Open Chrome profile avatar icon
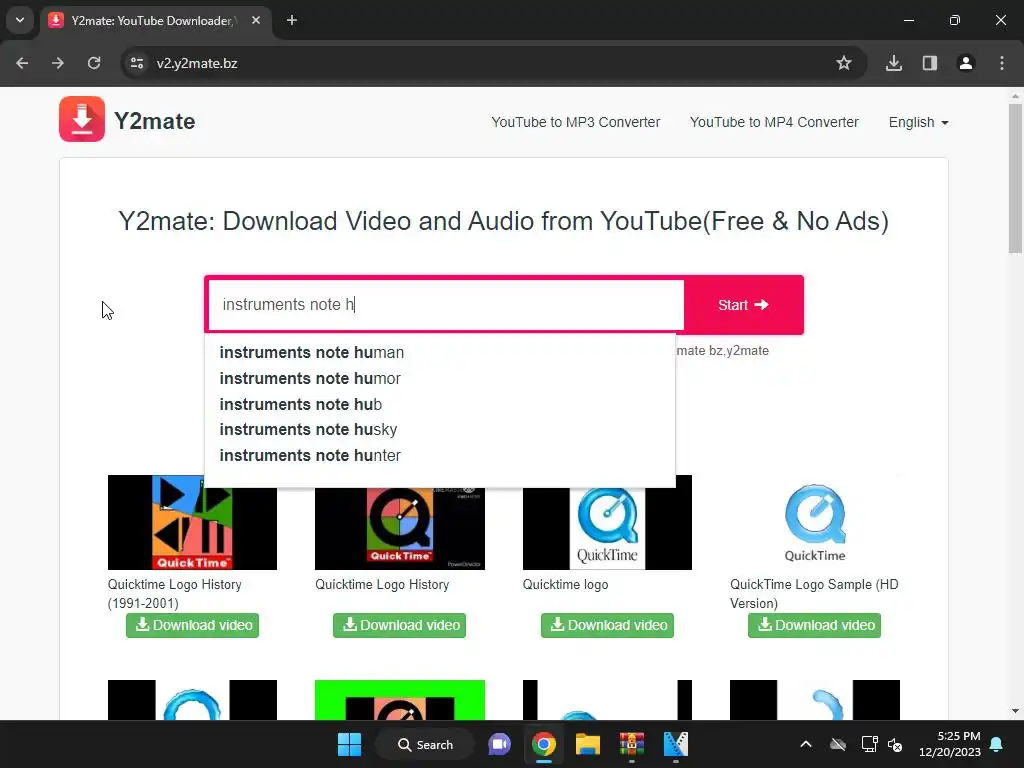1024x768 pixels. pyautogui.click(x=966, y=63)
